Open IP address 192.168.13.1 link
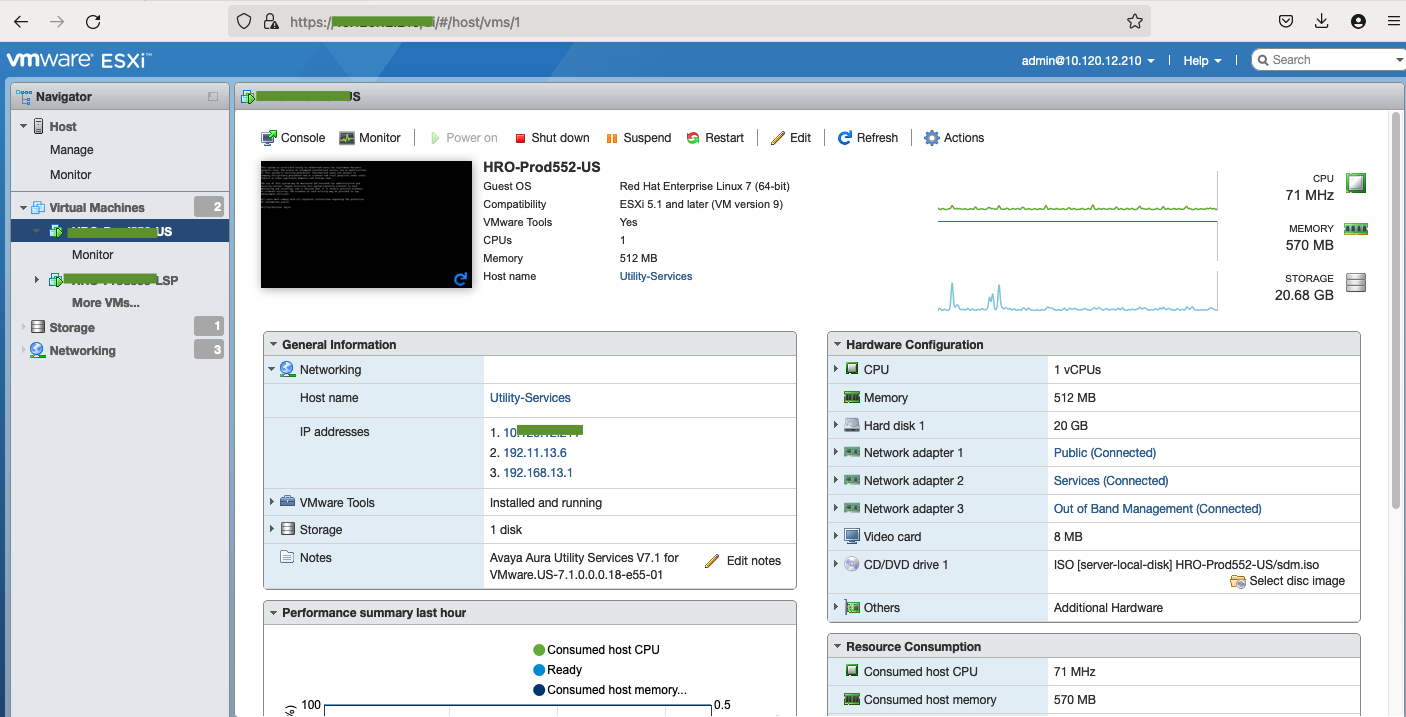Image resolution: width=1406 pixels, height=717 pixels. pyautogui.click(x=538, y=473)
